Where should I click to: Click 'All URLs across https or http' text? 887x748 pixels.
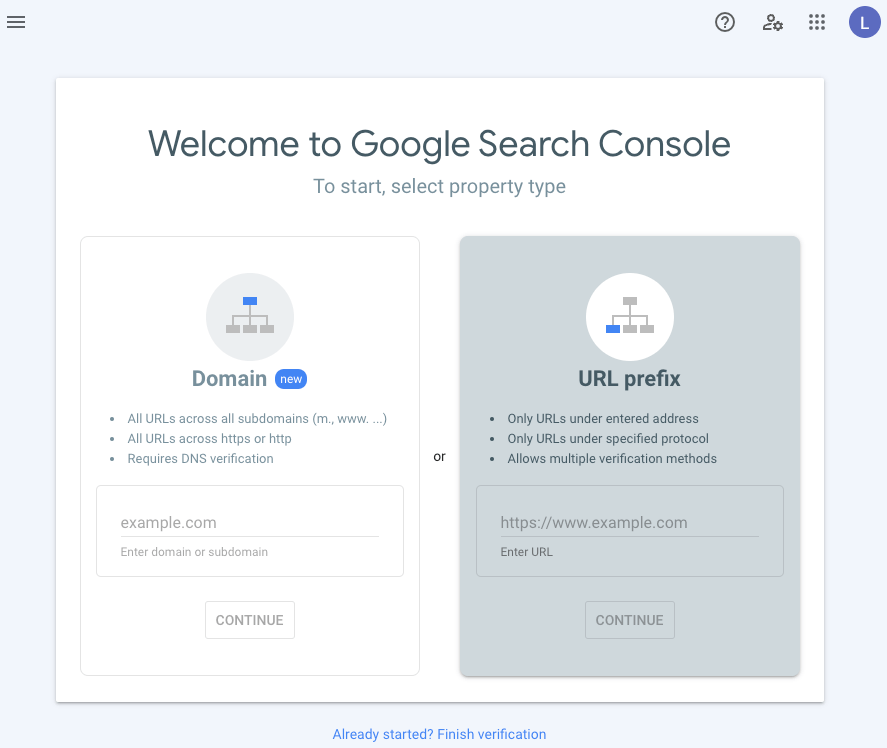pos(209,439)
